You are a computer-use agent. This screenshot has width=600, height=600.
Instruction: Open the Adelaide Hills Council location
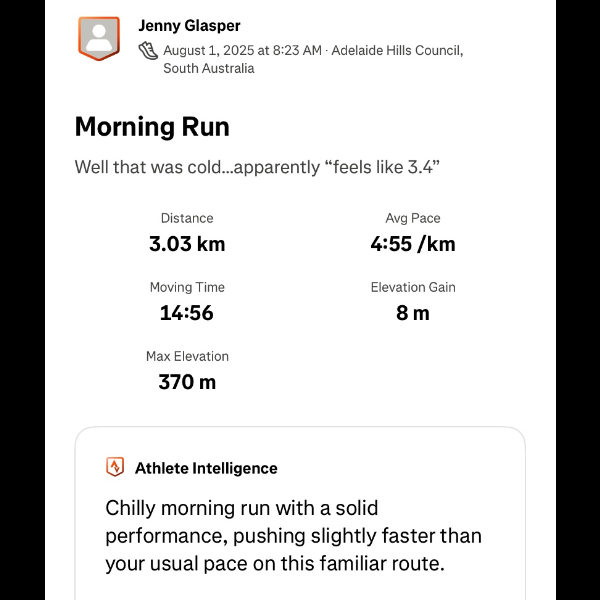pos(396,50)
